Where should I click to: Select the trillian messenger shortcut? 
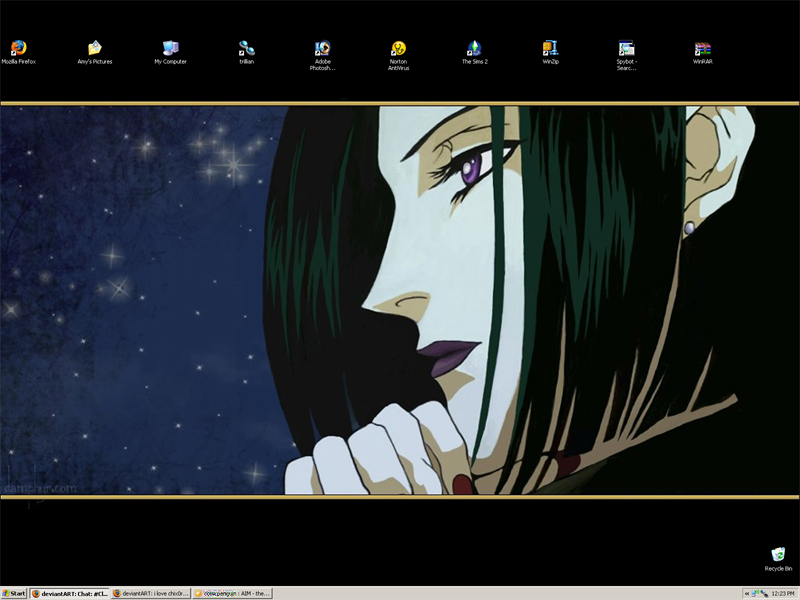click(246, 52)
